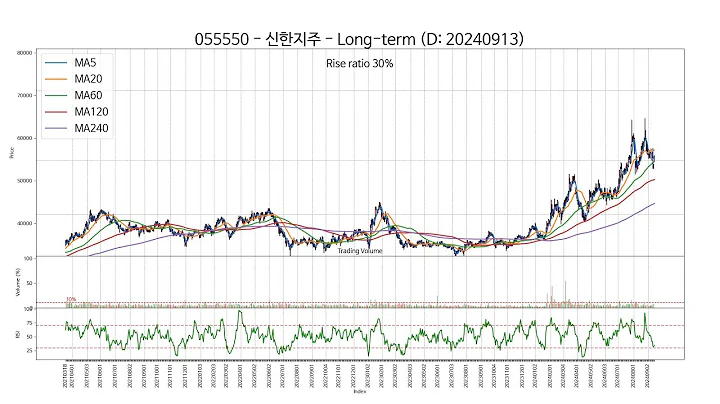Click the 40000 price axis tick

point(25,224)
